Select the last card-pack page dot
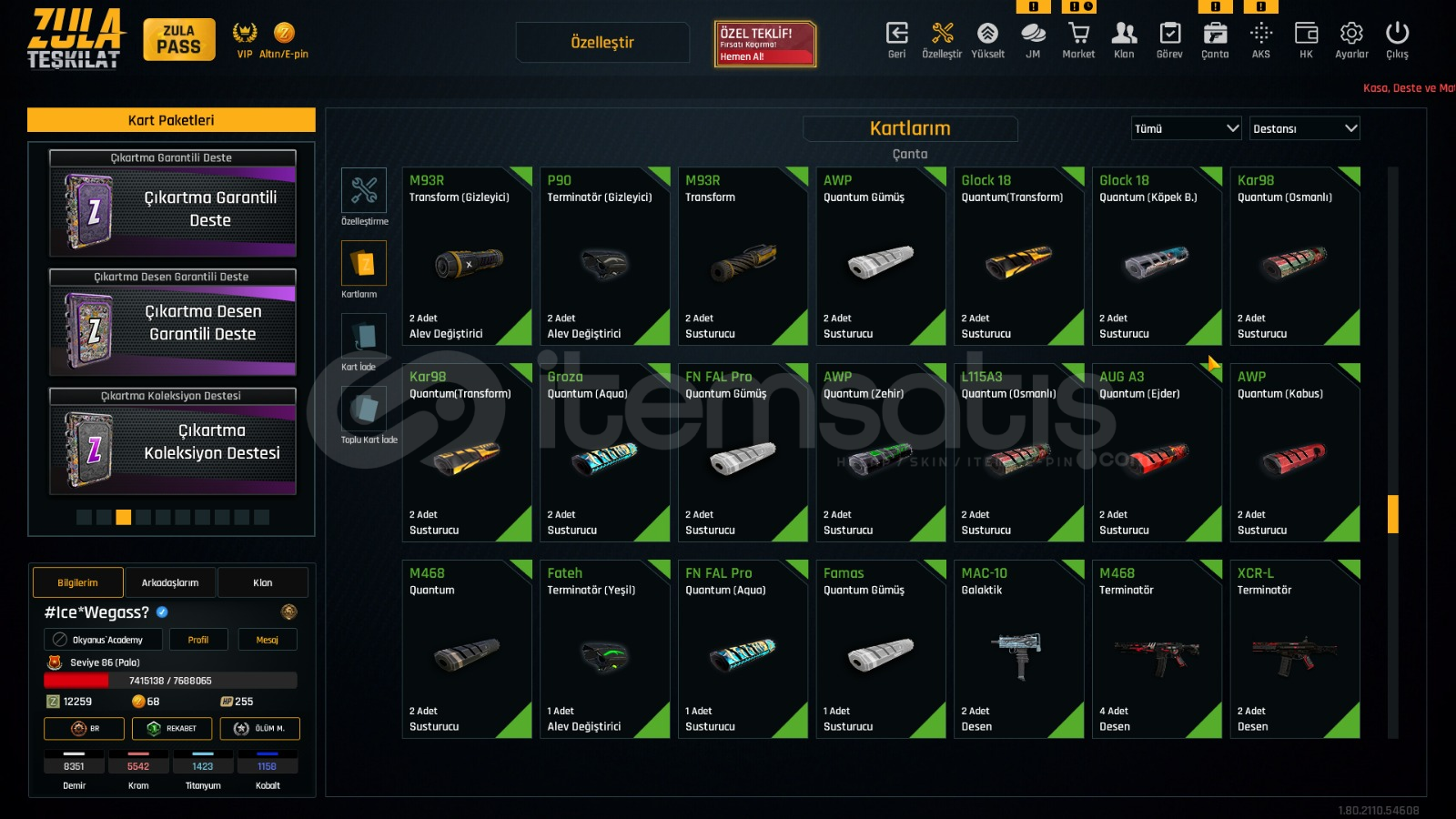 click(262, 517)
